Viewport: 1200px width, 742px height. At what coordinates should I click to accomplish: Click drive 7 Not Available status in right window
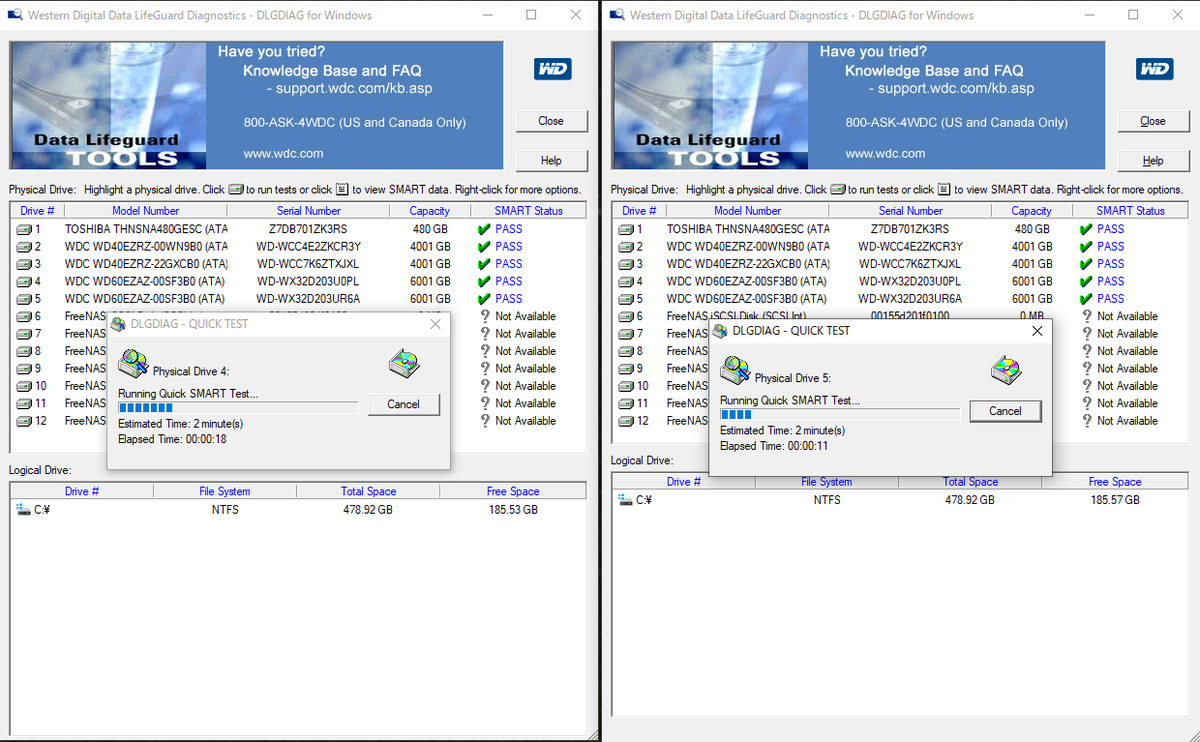(1128, 334)
